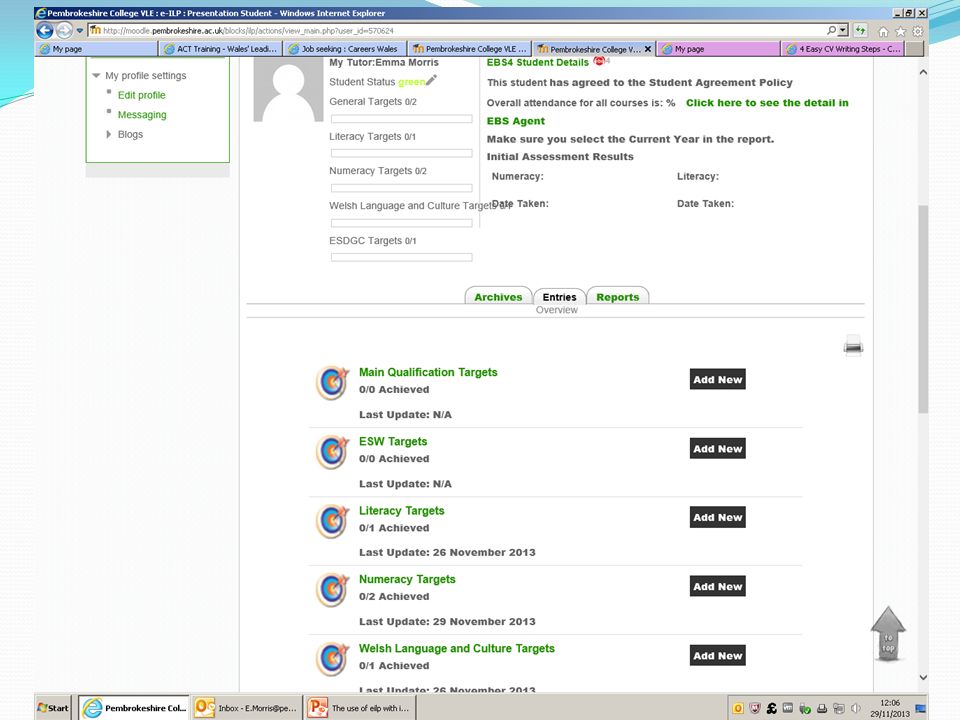Open the Messaging link

pos(142,114)
